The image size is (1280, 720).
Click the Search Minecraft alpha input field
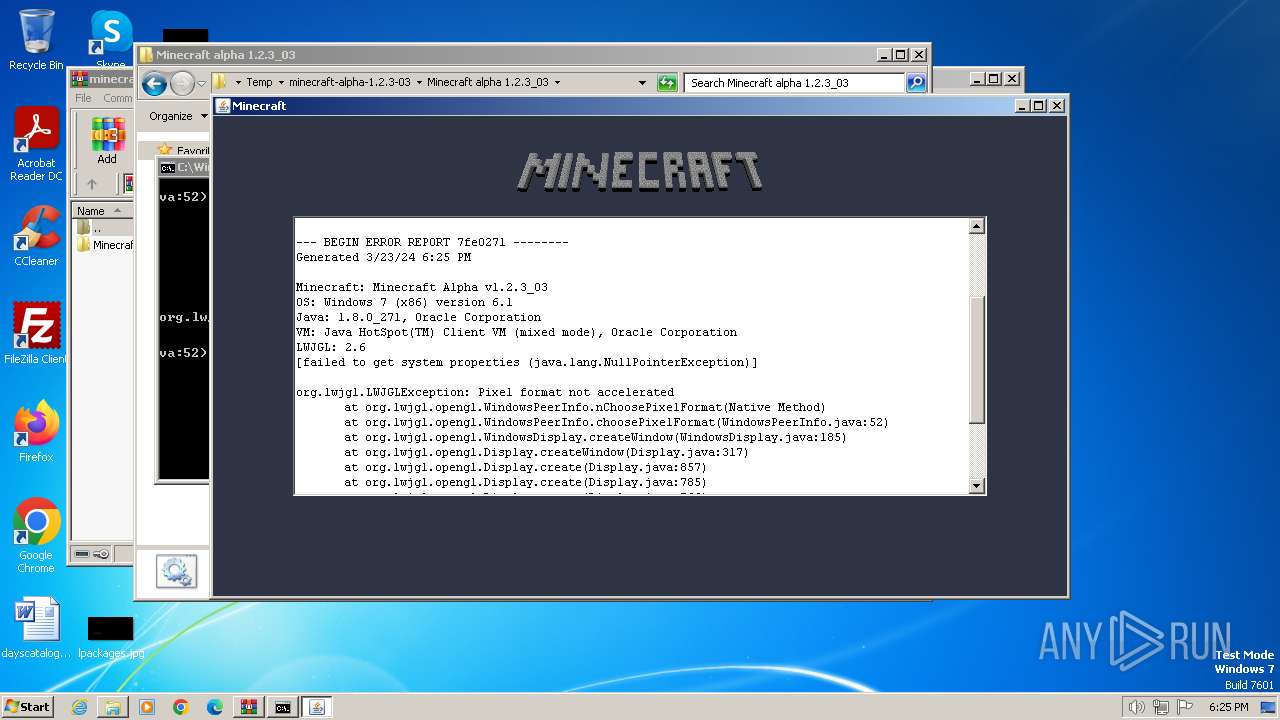click(795, 83)
